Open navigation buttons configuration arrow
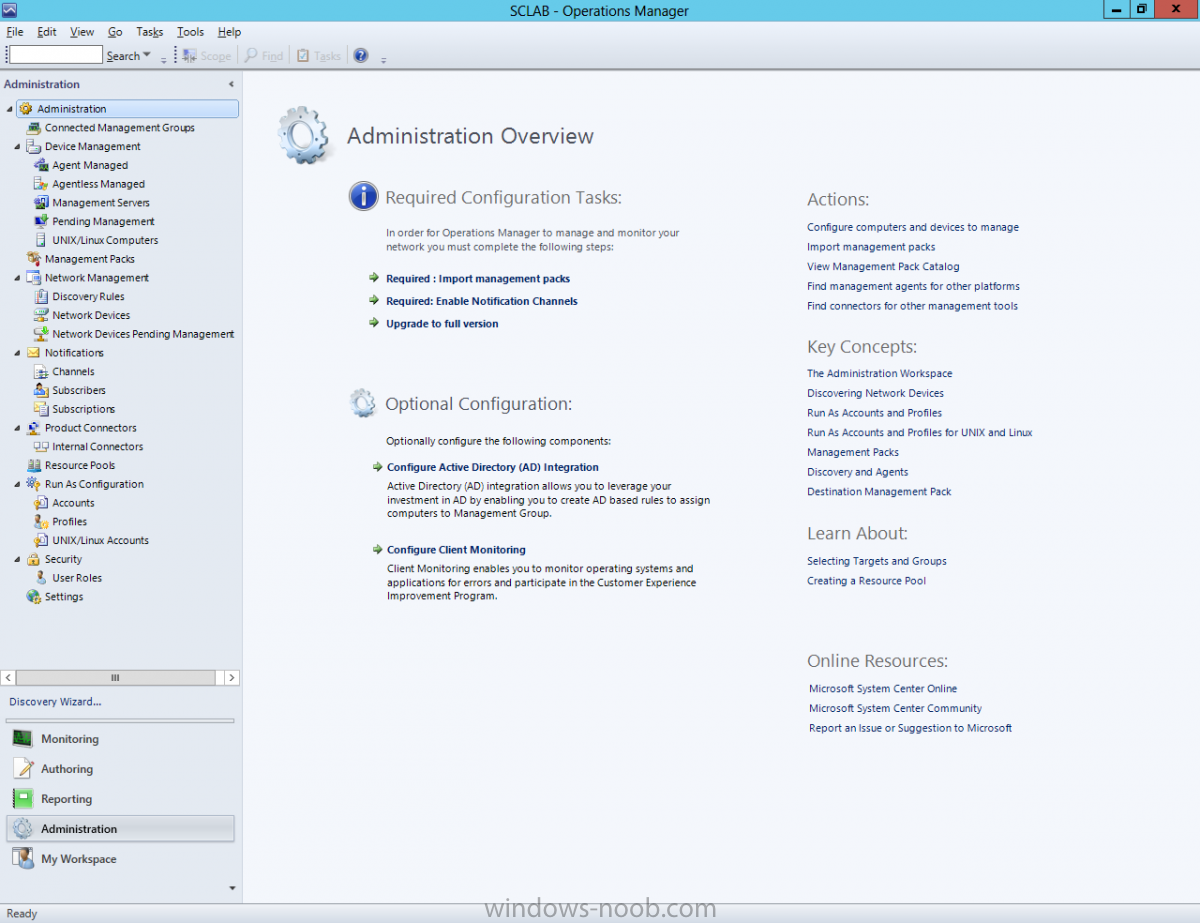1200x923 pixels. click(x=232, y=888)
